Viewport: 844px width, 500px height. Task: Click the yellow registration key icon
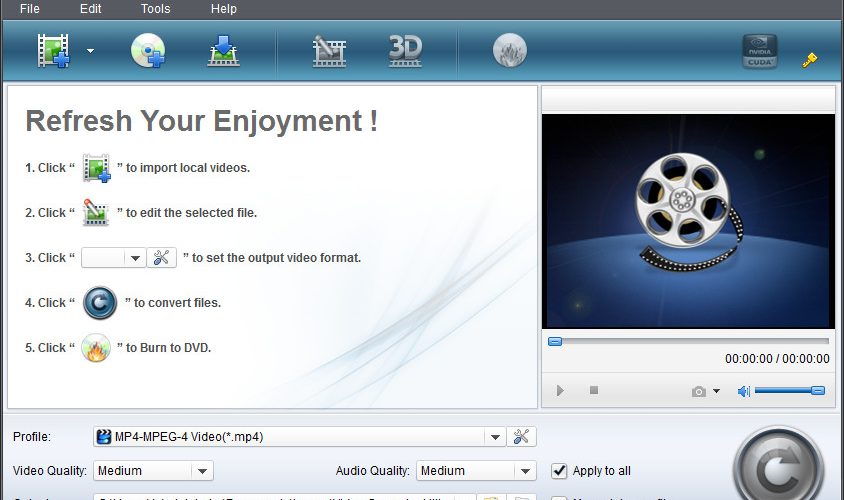(810, 59)
